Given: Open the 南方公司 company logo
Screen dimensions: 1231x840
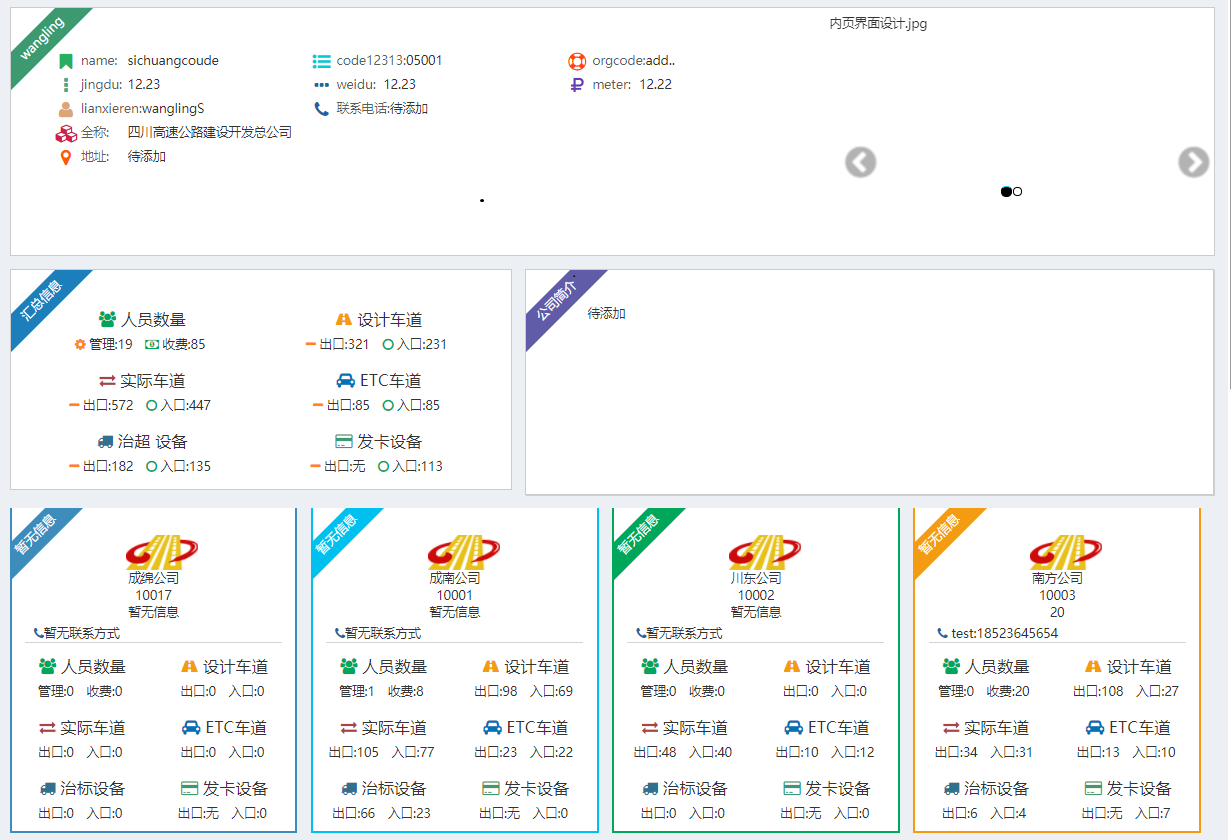Looking at the screenshot, I should click(x=1065, y=552).
